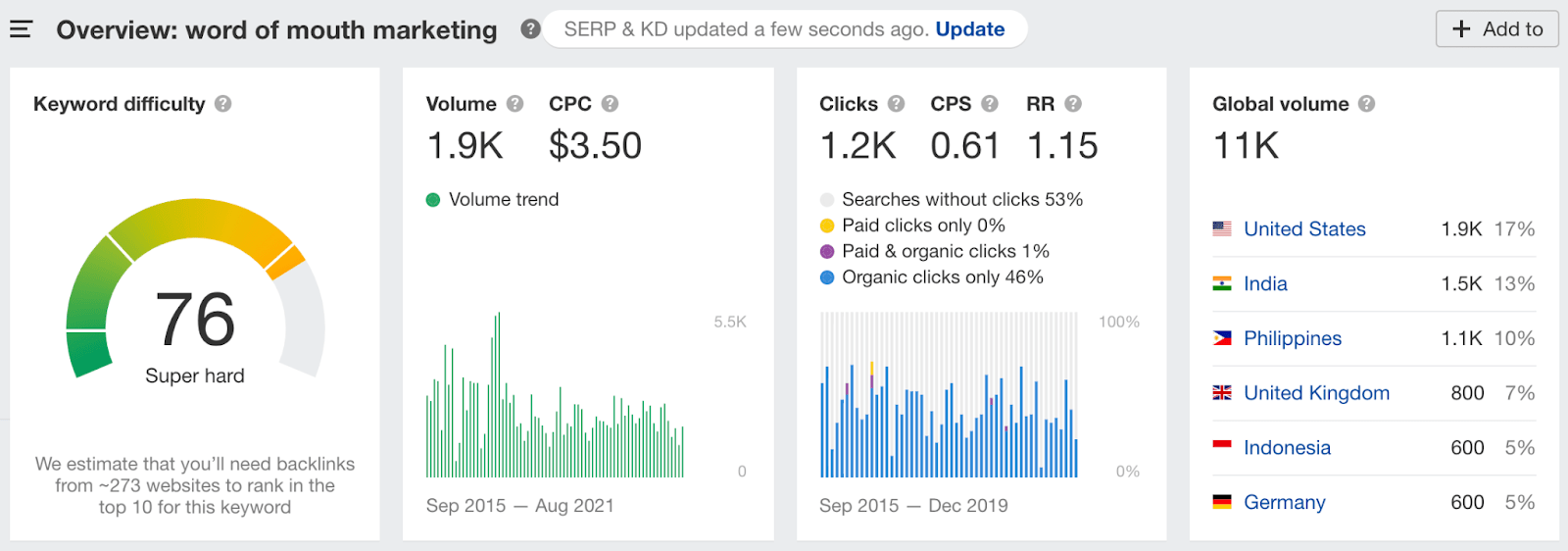Click help icon next to Overview title
Image resolution: width=1568 pixels, height=551 pixels.
[530, 29]
